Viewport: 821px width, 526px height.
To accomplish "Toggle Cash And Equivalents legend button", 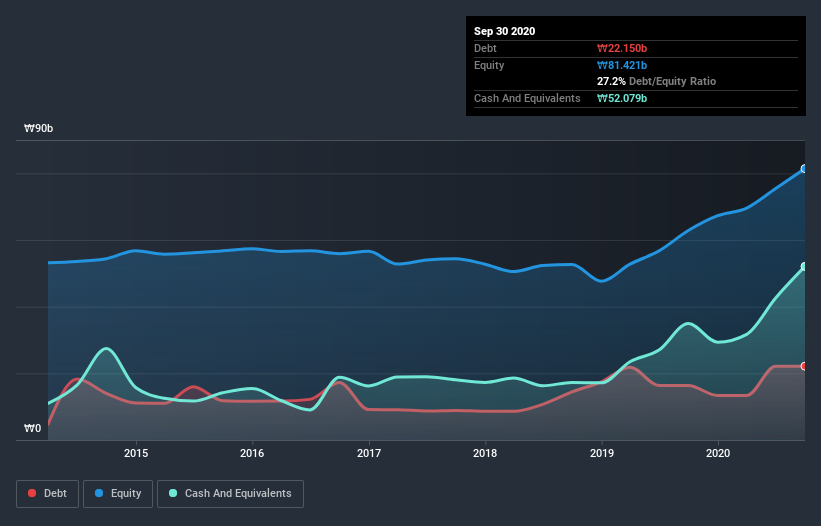I will point(230,494).
